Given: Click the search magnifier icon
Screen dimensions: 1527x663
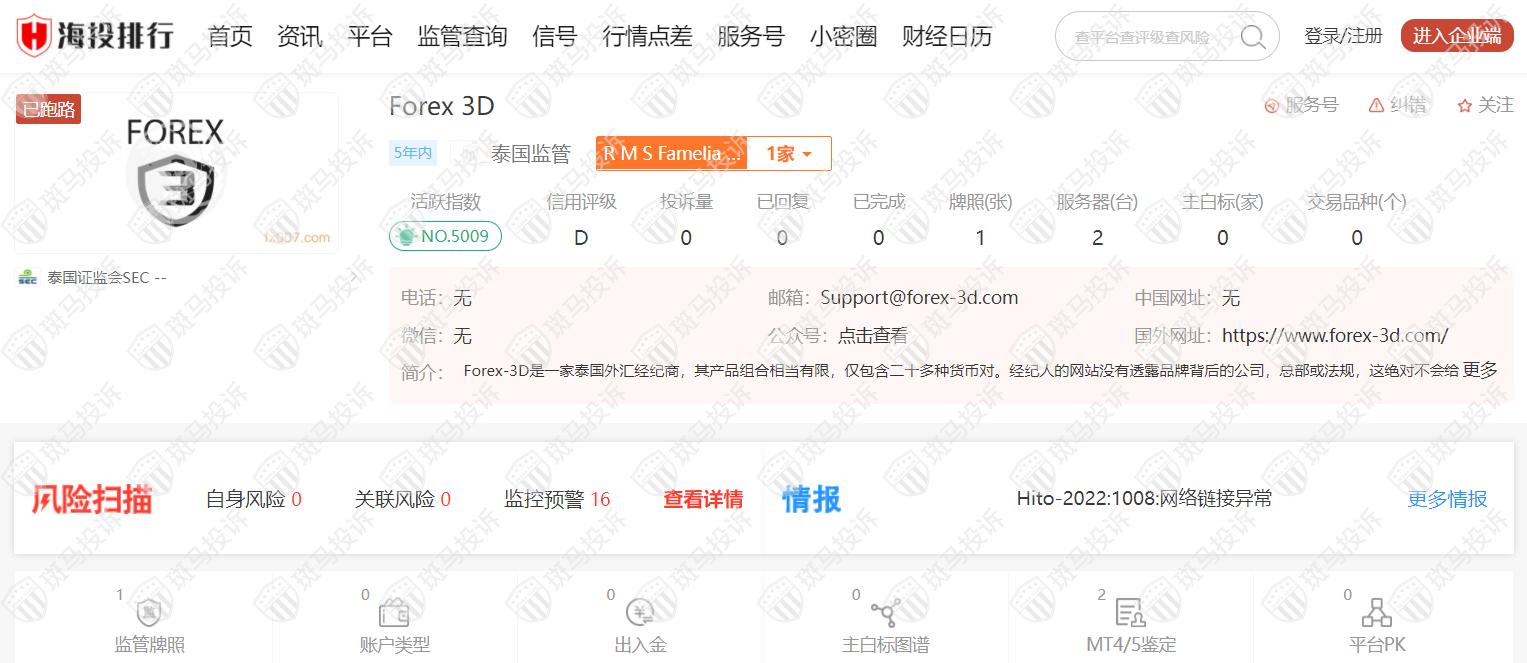Looking at the screenshot, I should click(x=1252, y=37).
